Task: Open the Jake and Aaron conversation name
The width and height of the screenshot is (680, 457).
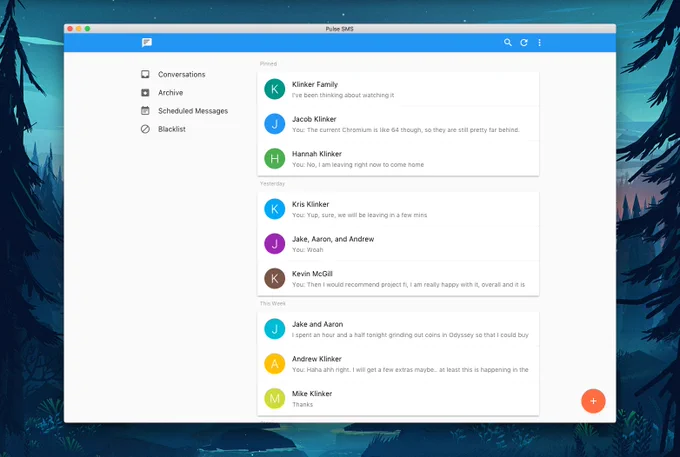Action: tap(317, 324)
